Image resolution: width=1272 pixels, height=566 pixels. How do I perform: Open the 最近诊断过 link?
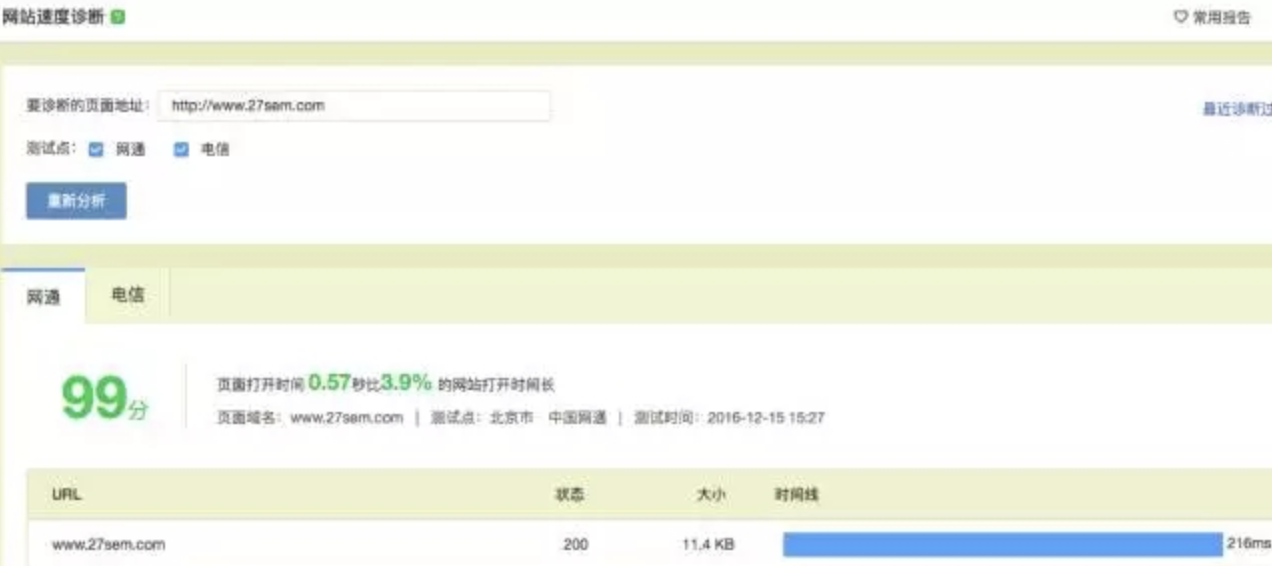(1236, 109)
